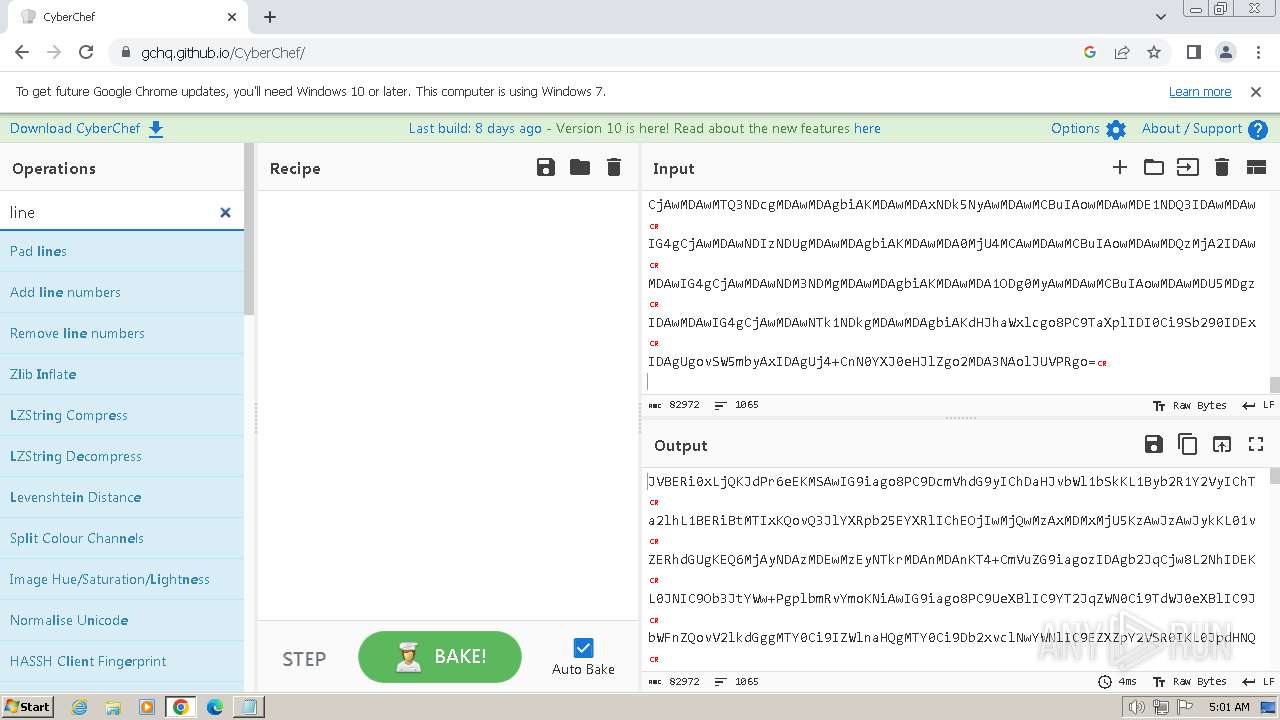Select the HASSH Client Fingerprint operation

click(122, 661)
